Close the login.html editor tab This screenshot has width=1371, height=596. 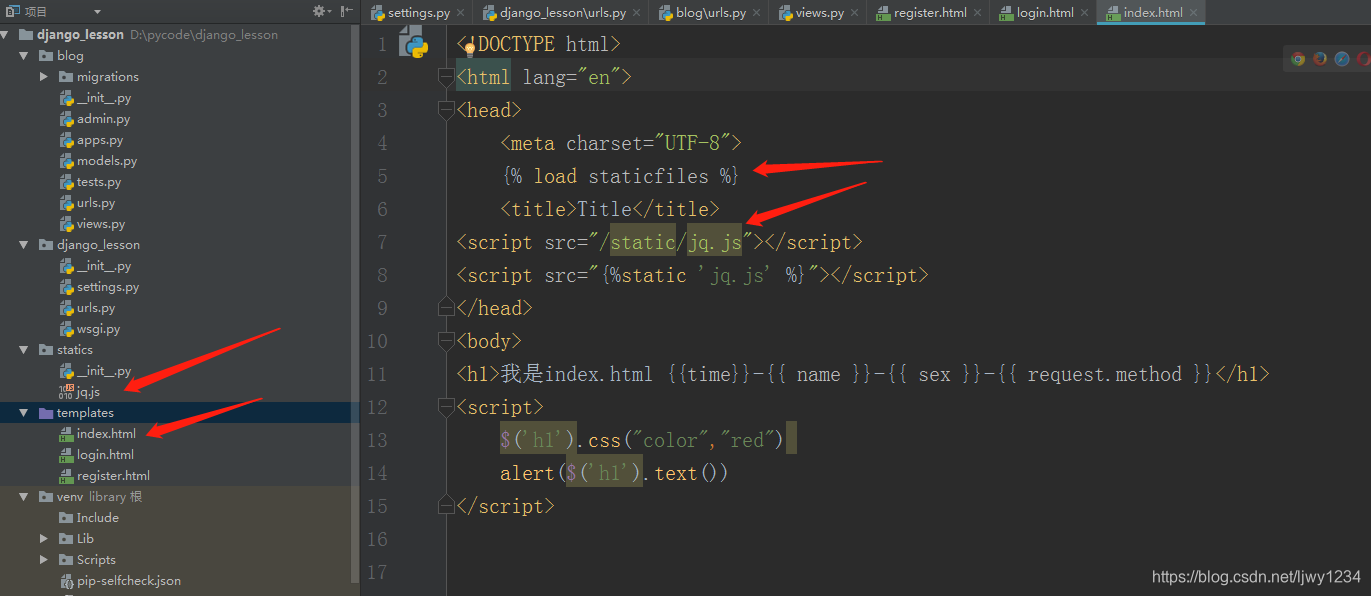(x=1085, y=13)
